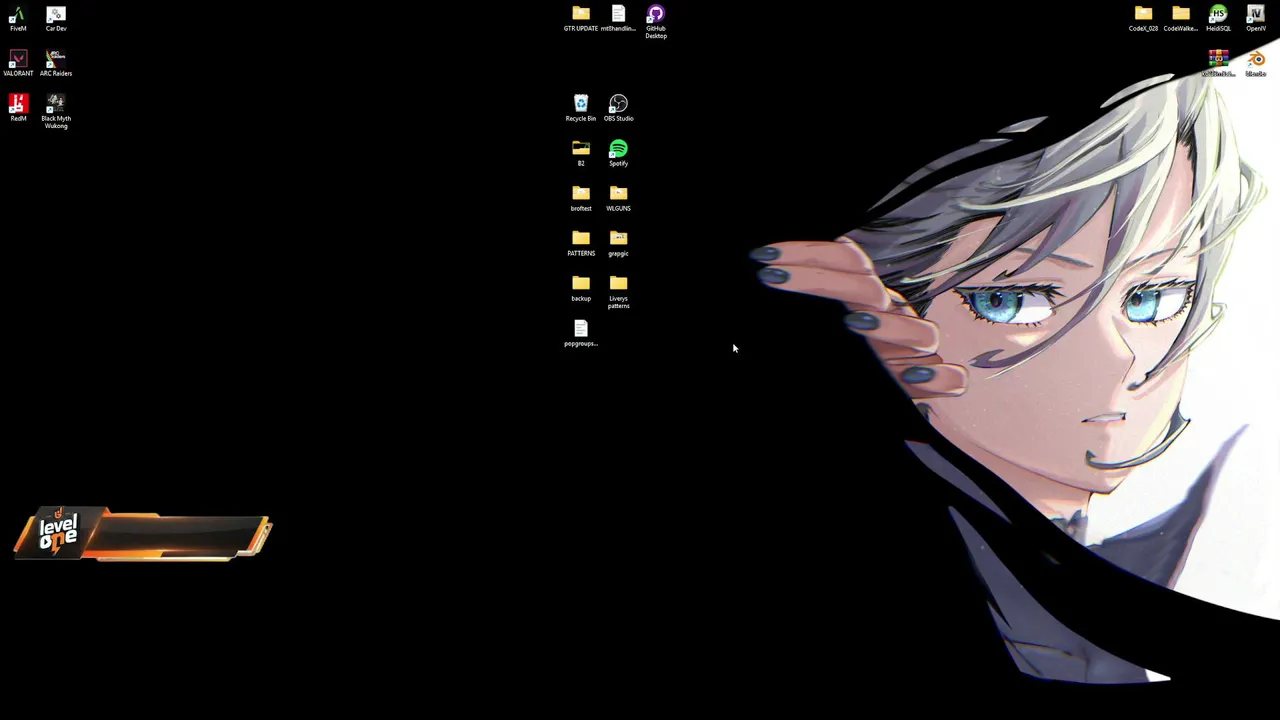
Task: Select the broftest folder
Action: [x=581, y=199]
